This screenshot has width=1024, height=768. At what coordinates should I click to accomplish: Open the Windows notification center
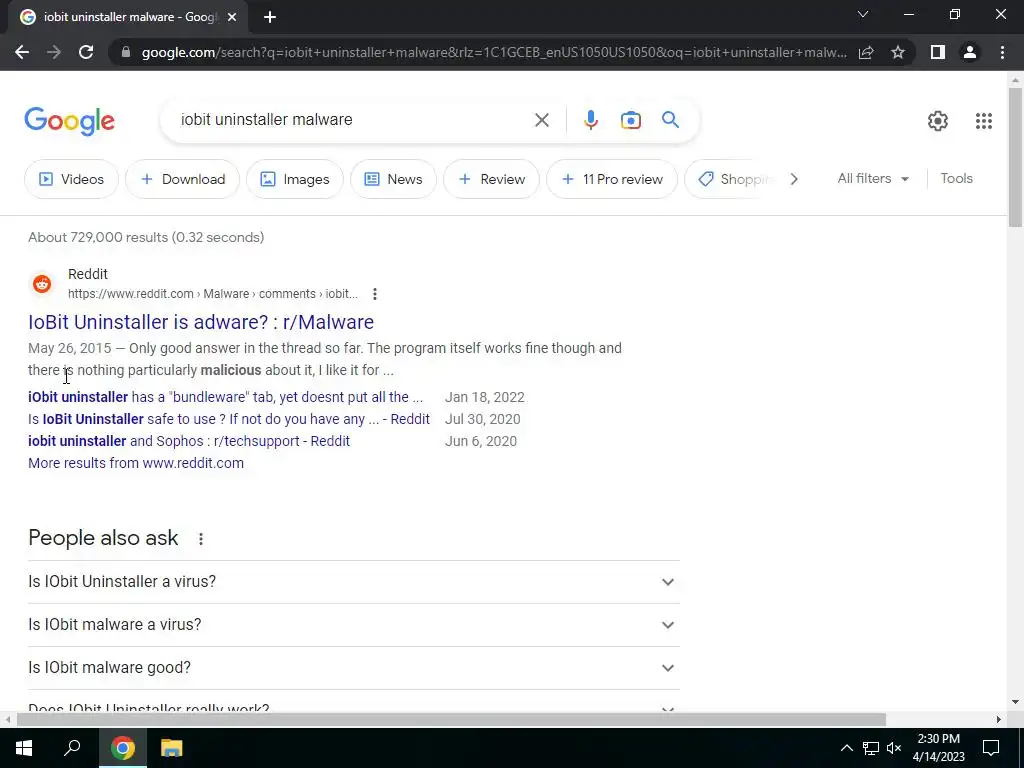991,748
